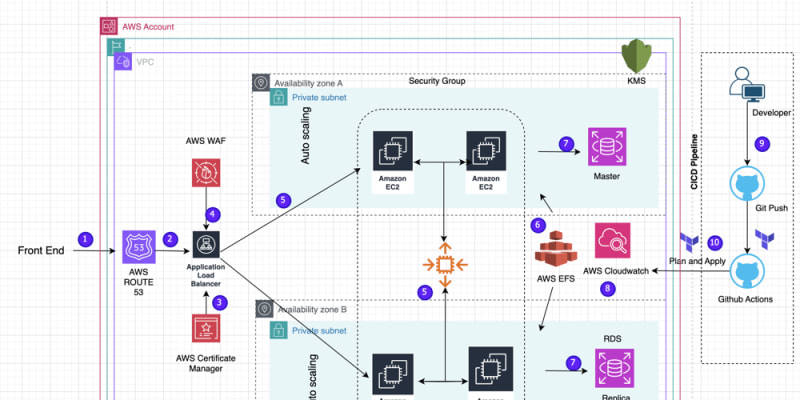Select the left EC2 icon in zone B
This screenshot has height=400, width=800.
coord(392,375)
